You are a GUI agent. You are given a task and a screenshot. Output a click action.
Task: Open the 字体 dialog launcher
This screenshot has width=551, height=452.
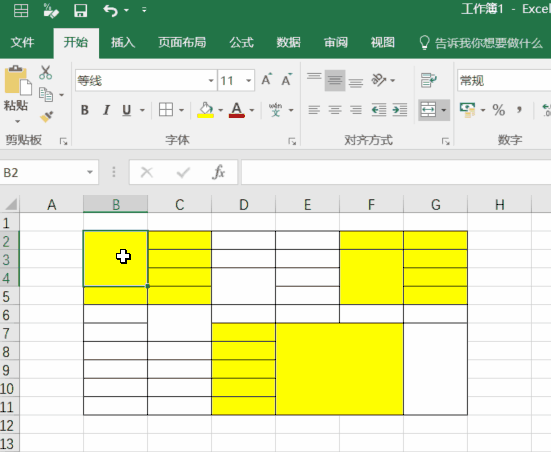(292, 141)
